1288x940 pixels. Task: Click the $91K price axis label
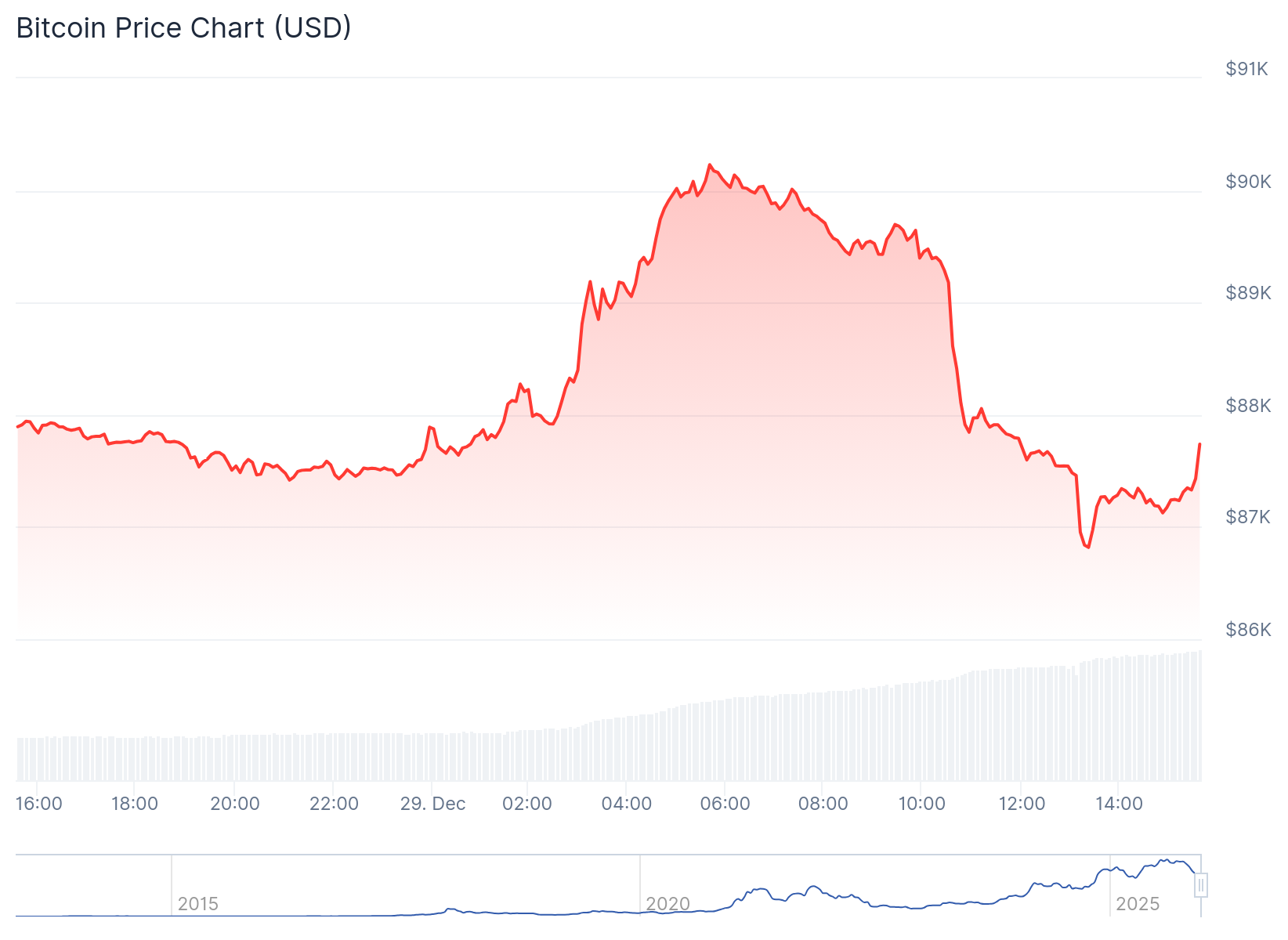coord(1246,69)
